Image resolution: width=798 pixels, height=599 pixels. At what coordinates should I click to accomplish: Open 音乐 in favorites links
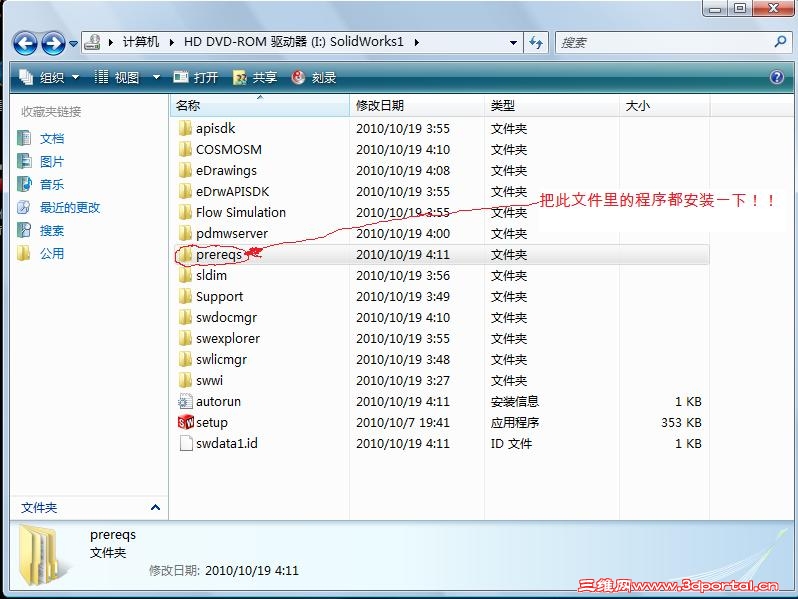click(51, 184)
